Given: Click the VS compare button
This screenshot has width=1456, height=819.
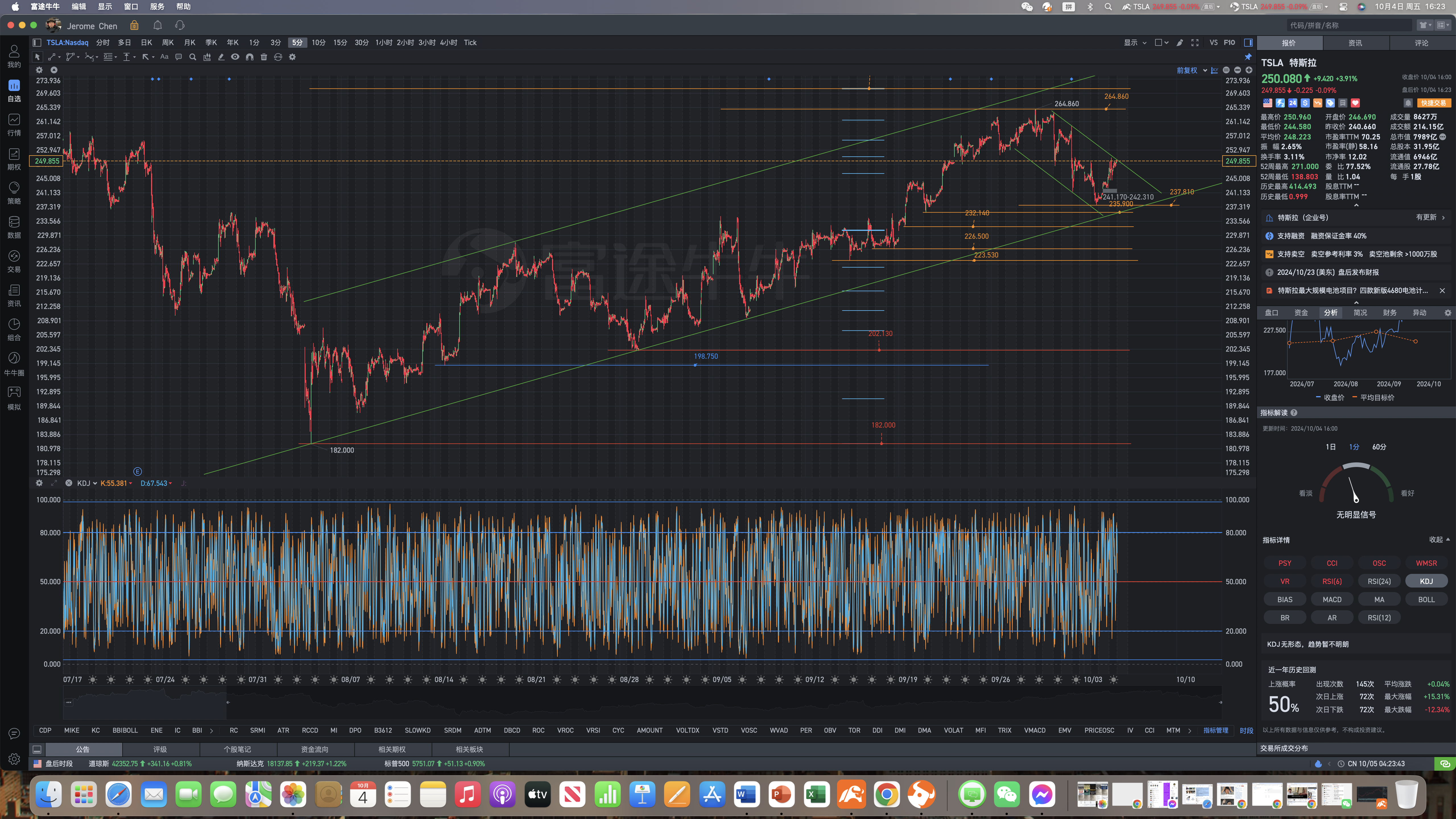Looking at the screenshot, I should (1213, 42).
